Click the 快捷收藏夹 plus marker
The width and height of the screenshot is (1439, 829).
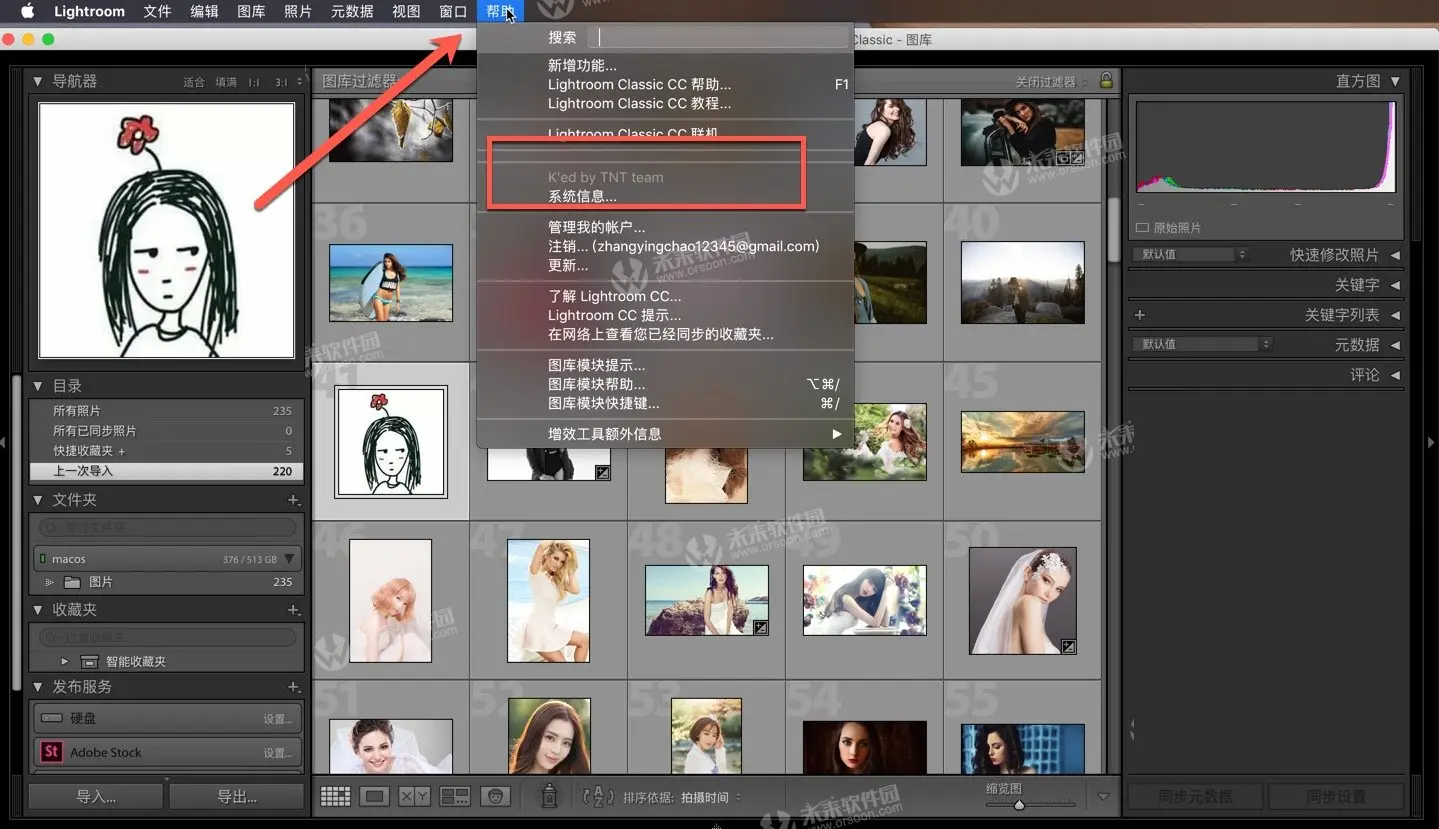pyautogui.click(x=122, y=451)
